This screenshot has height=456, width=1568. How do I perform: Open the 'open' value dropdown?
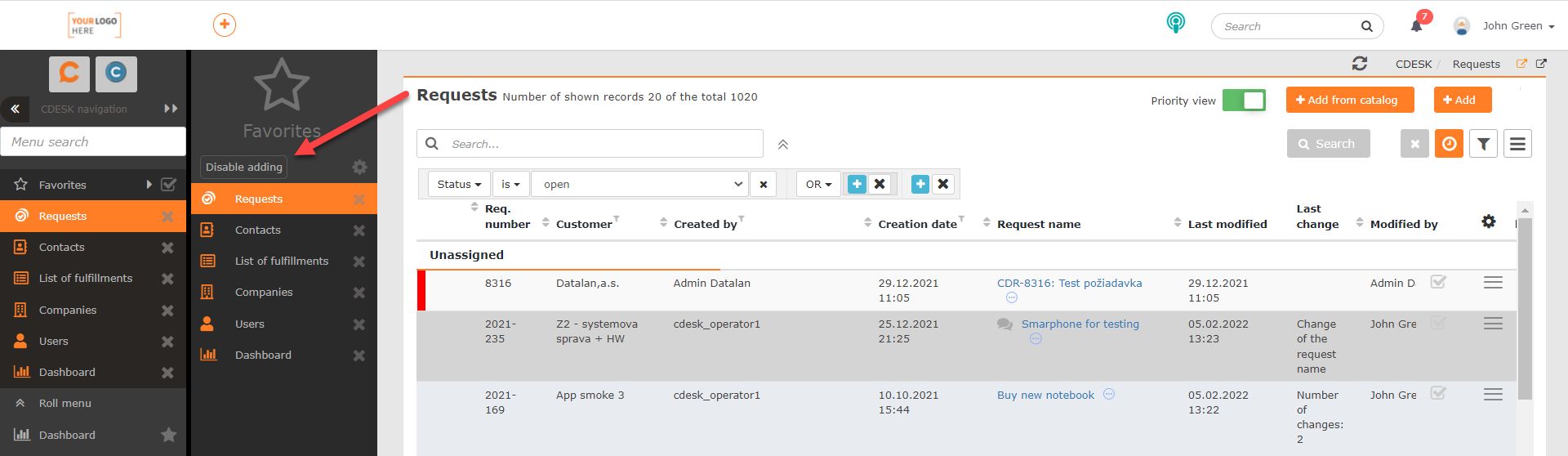click(639, 184)
